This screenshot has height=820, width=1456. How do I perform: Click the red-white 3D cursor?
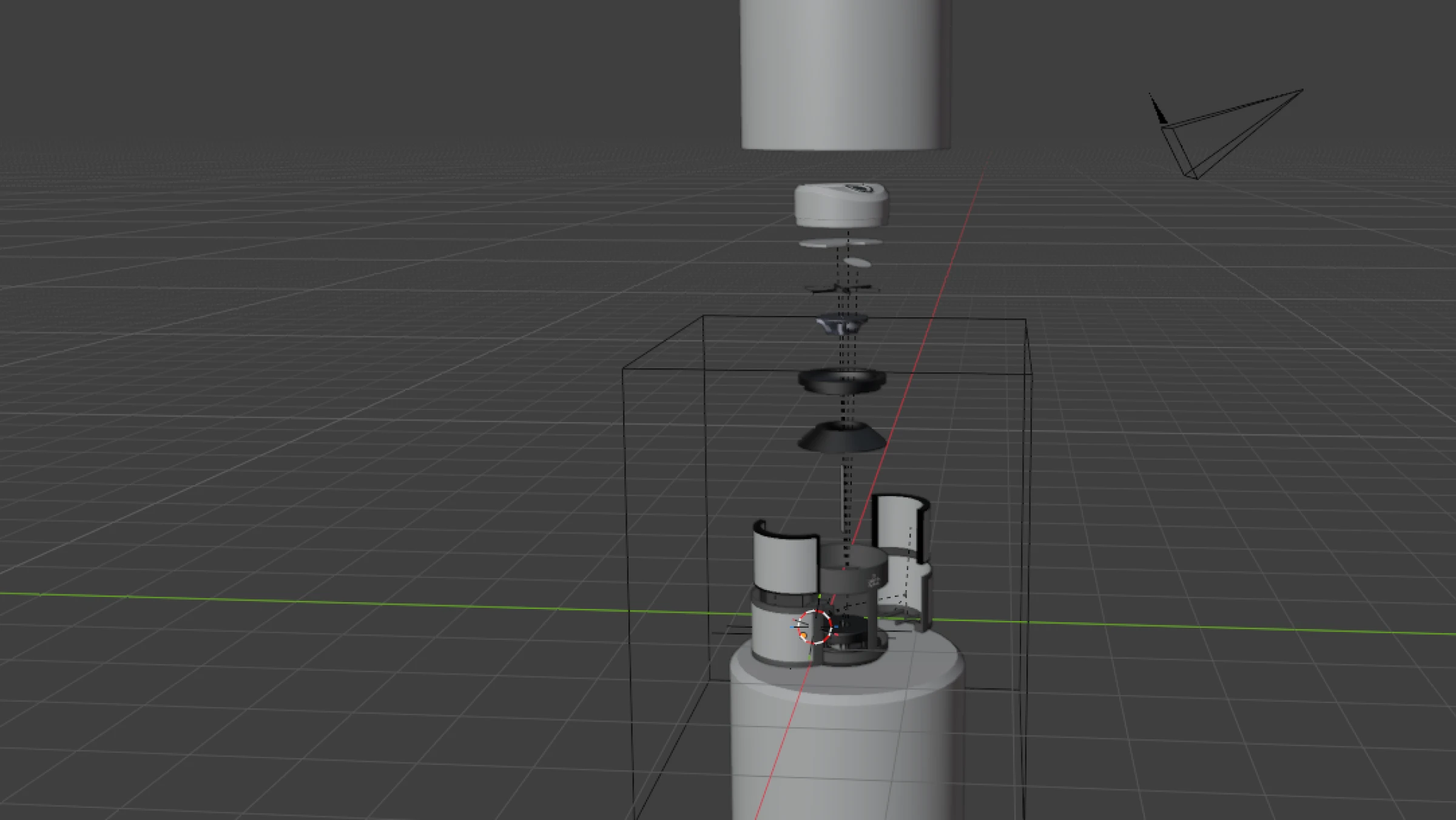814,627
